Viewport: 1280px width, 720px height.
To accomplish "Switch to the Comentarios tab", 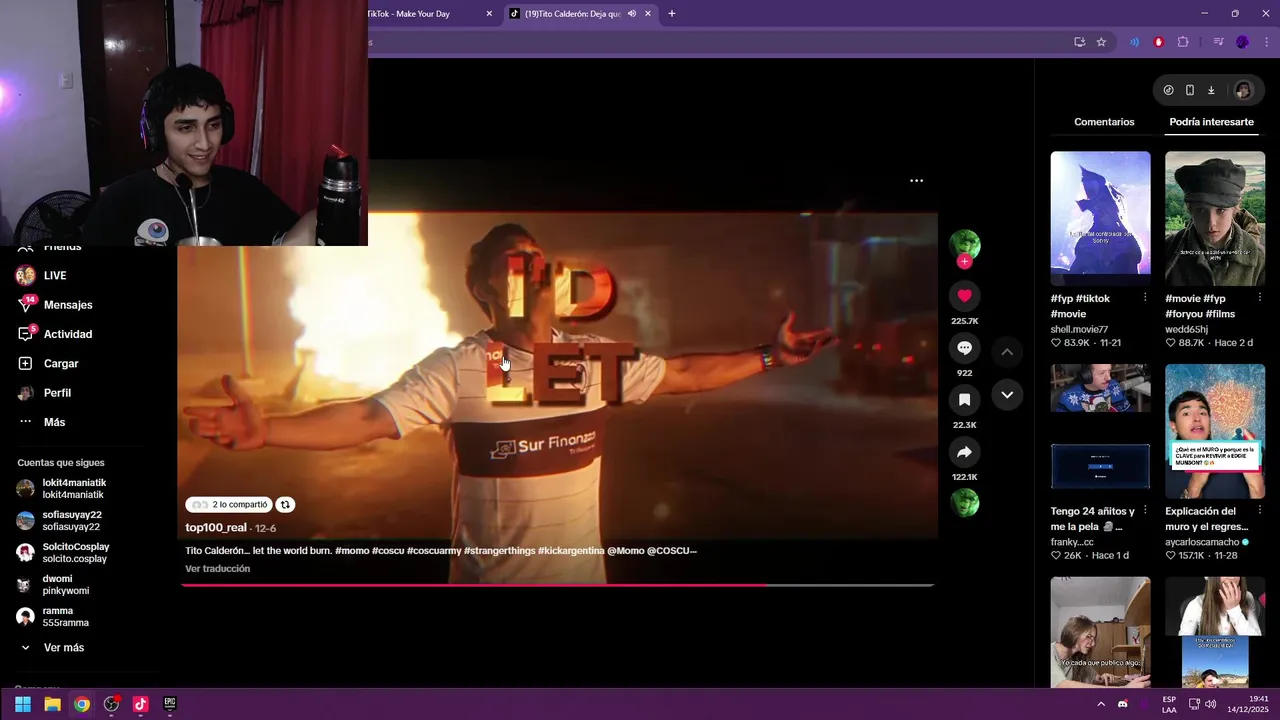I will coord(1104,122).
